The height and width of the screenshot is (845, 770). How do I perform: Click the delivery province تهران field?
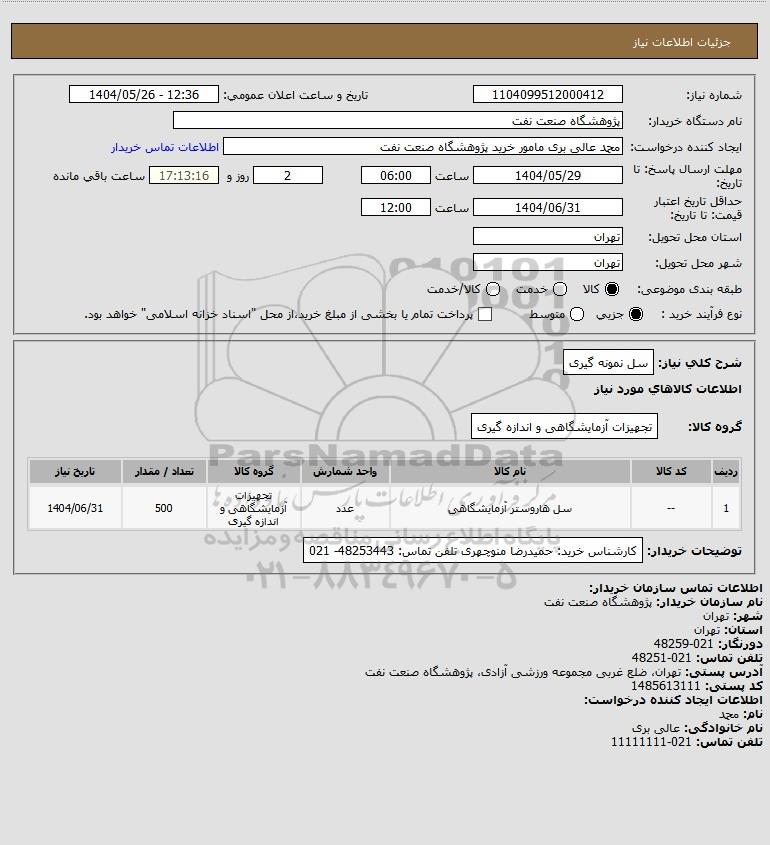tap(547, 237)
